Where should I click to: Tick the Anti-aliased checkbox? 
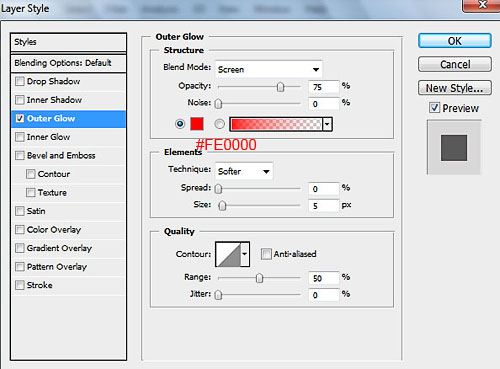(266, 254)
